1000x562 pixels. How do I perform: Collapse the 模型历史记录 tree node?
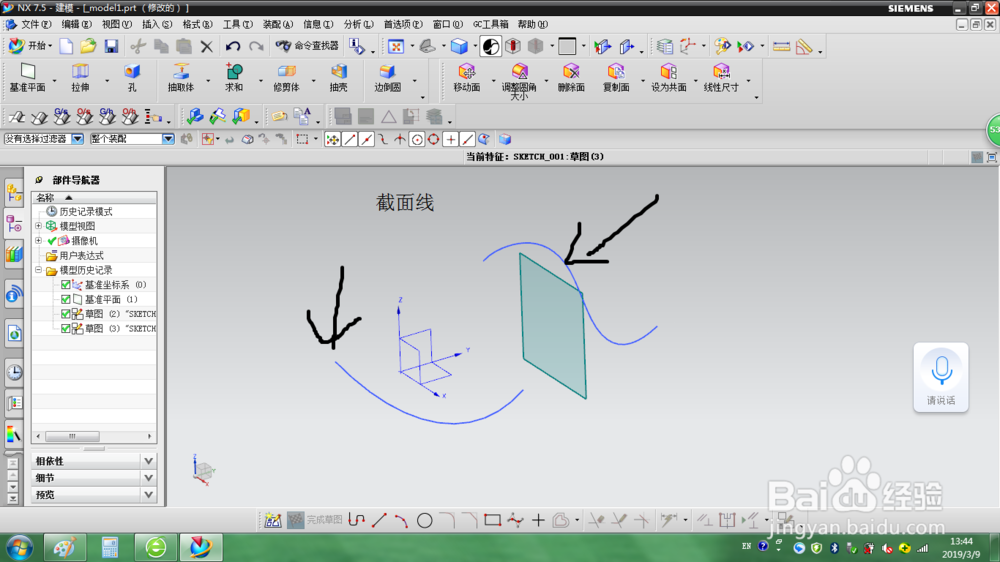[38, 270]
